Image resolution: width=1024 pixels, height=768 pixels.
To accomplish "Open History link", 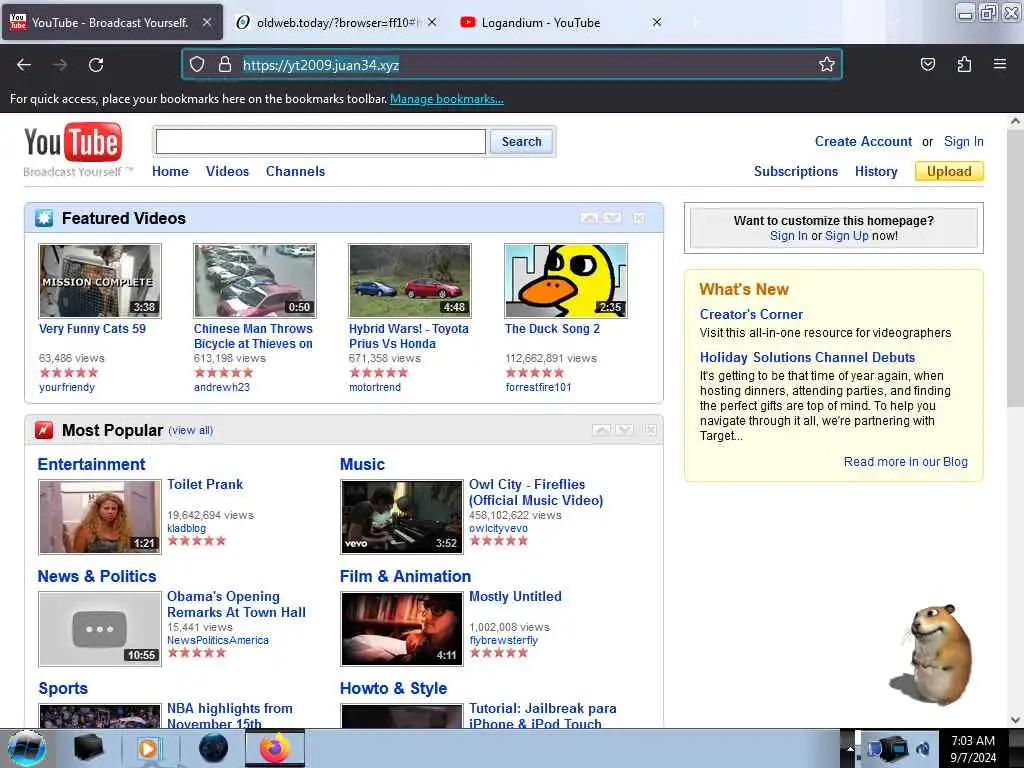I will [876, 171].
